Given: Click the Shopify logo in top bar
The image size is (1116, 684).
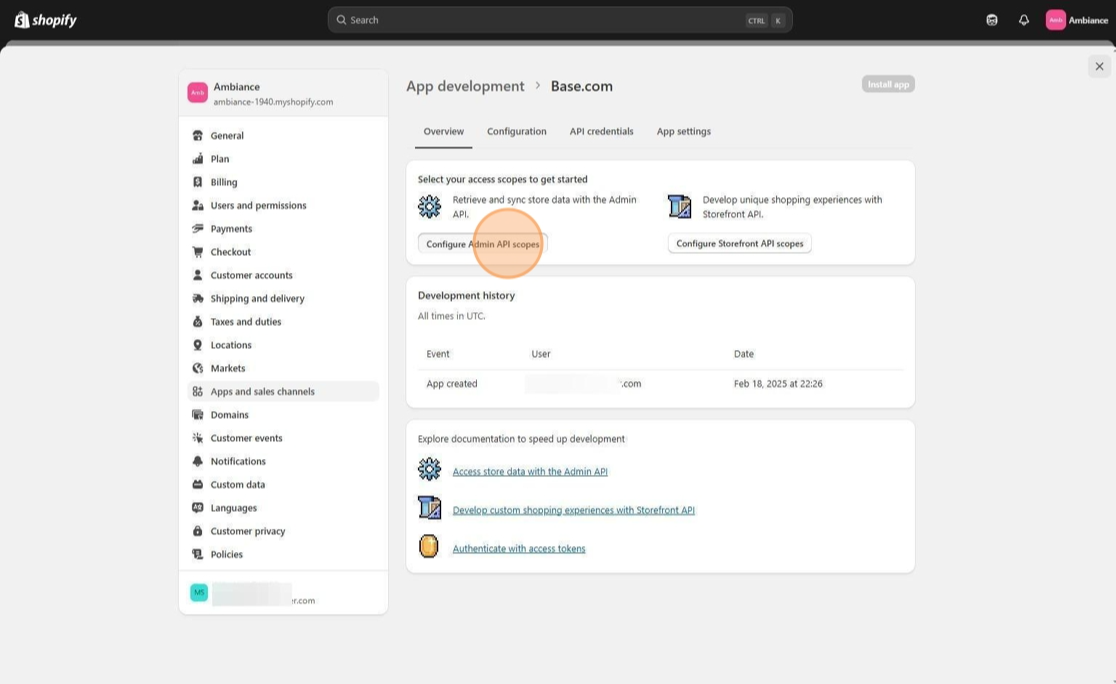Looking at the screenshot, I should pyautogui.click(x=46, y=20).
